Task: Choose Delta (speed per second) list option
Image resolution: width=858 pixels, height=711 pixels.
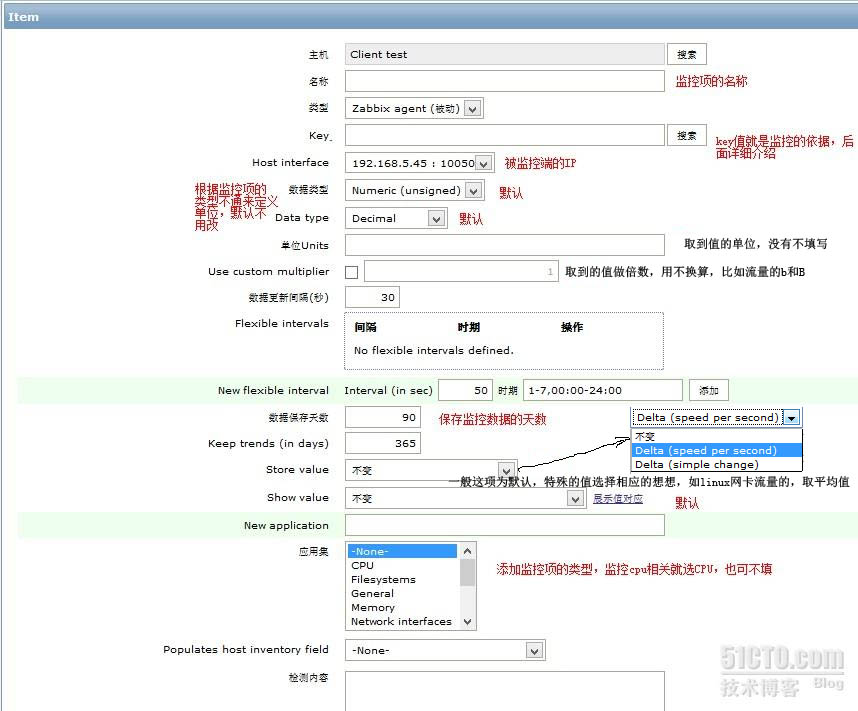Action: tap(716, 450)
